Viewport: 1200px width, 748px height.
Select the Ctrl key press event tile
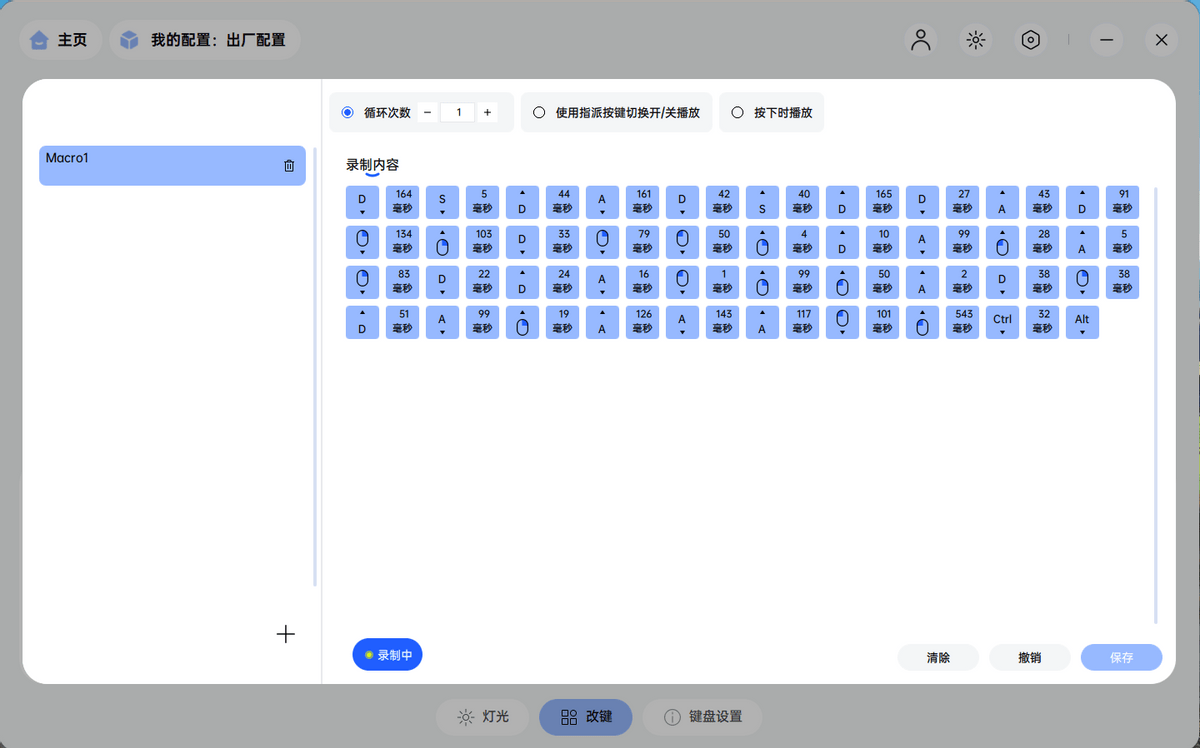pos(1002,322)
